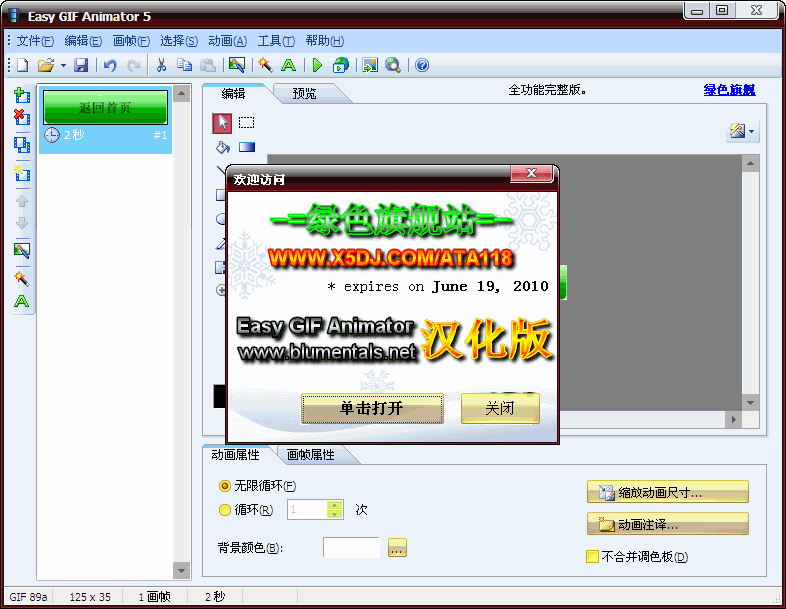This screenshot has height=609, width=786.
Task: Increase loop count with spinner up arrow
Action: point(334,505)
